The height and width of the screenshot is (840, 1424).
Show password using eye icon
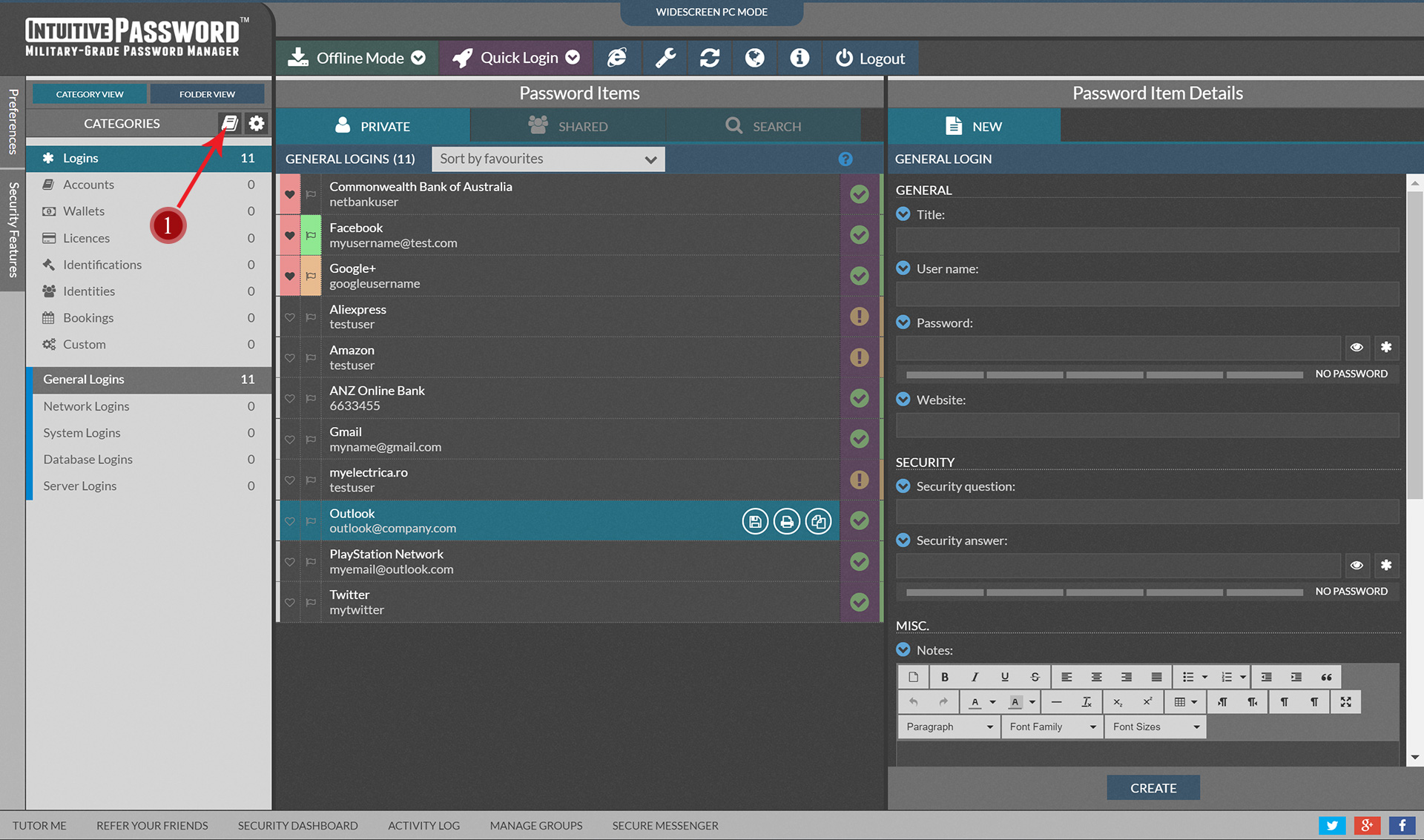pos(1357,347)
